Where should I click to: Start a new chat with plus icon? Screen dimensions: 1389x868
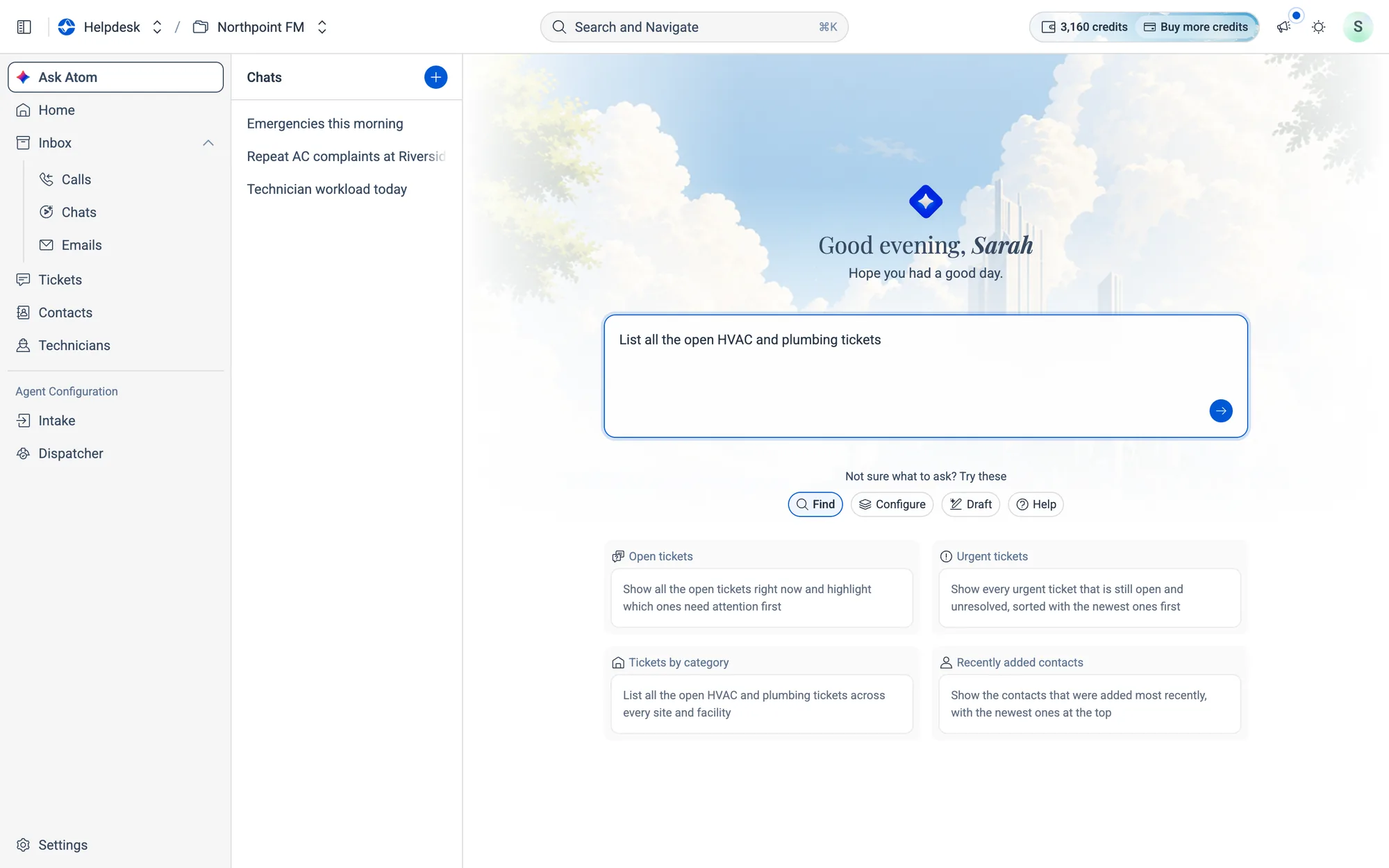click(435, 77)
